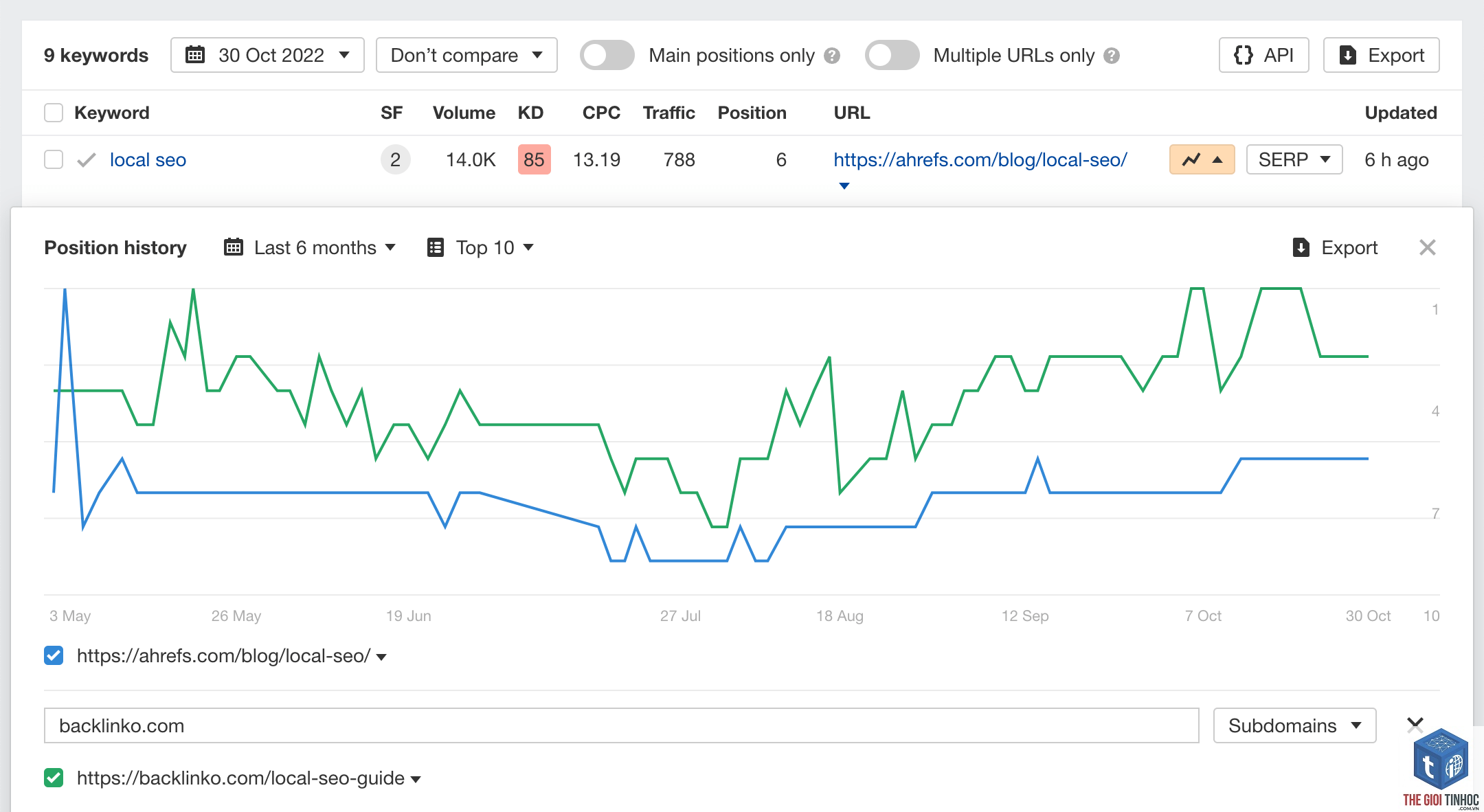Screen dimensions: 1484x812
Task: Export the position history chart
Action: point(1335,247)
